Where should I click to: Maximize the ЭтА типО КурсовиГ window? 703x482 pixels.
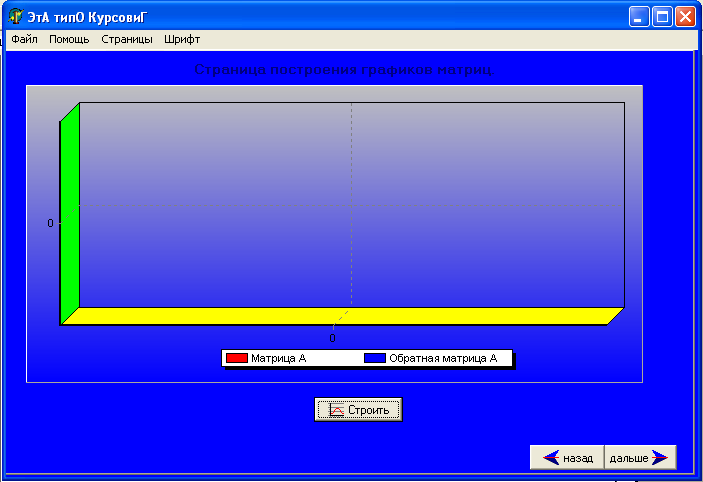662,17
